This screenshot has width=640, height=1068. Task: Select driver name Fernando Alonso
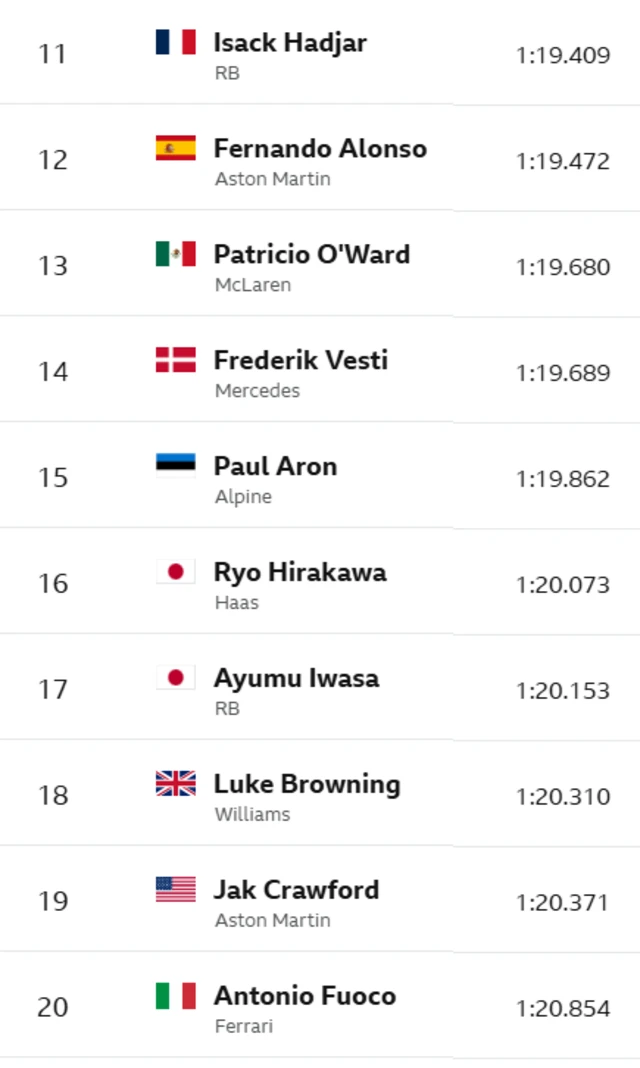(320, 148)
